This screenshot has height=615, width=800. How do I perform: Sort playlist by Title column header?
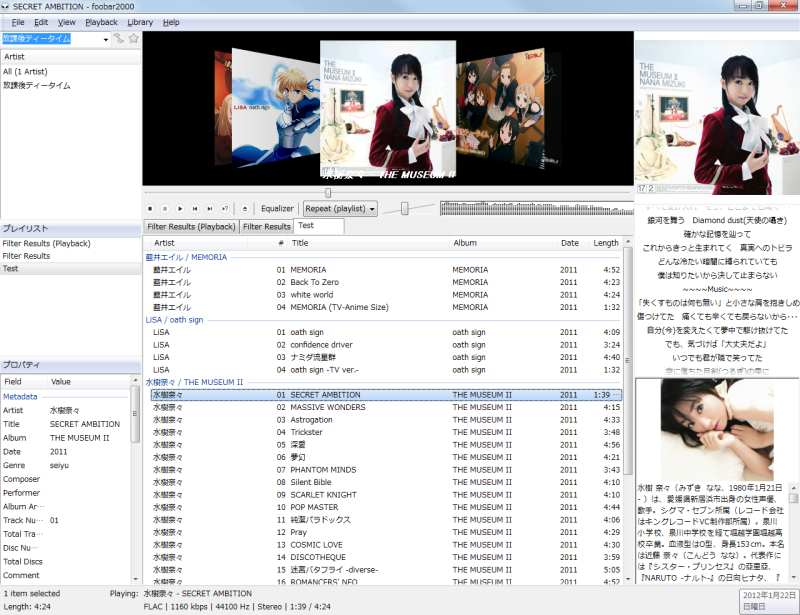[x=369, y=243]
